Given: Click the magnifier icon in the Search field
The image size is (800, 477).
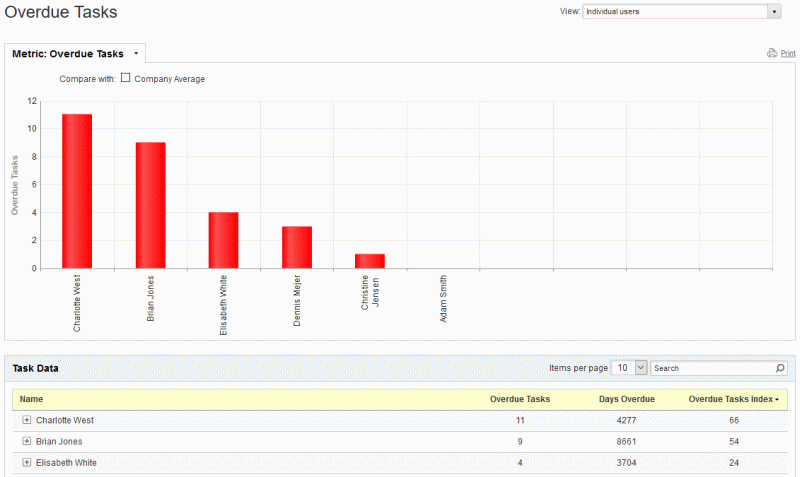Looking at the screenshot, I should (780, 368).
